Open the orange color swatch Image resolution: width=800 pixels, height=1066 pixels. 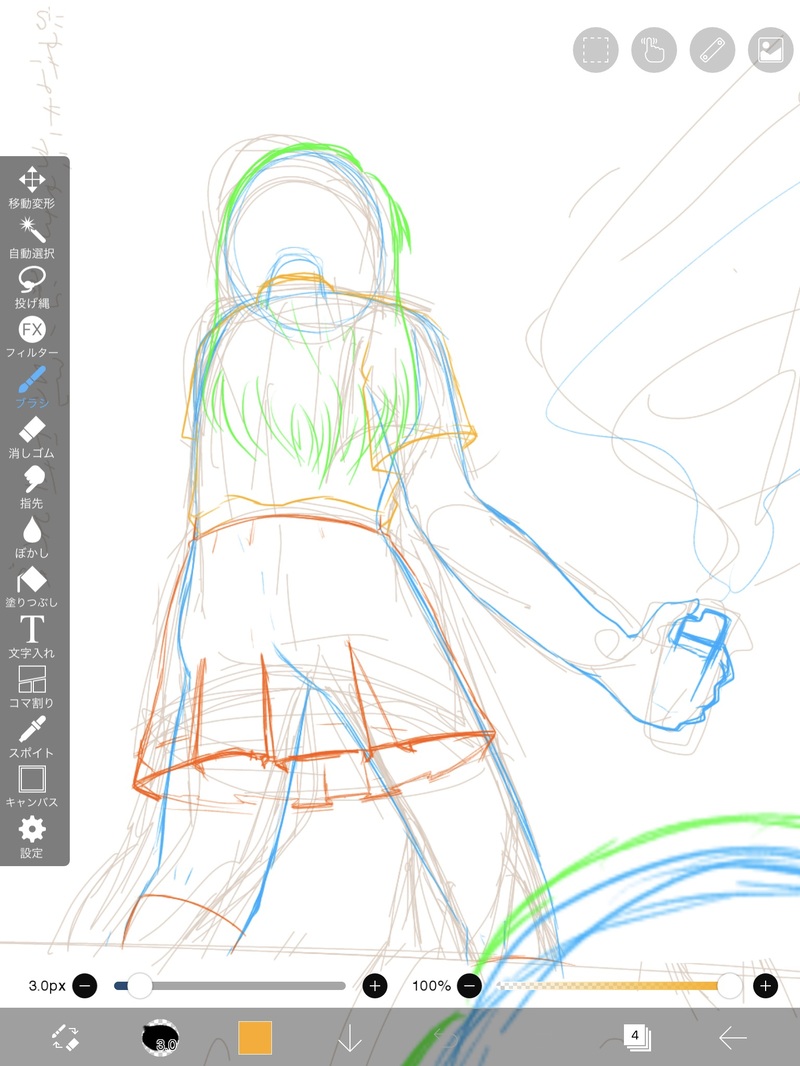[255, 1038]
